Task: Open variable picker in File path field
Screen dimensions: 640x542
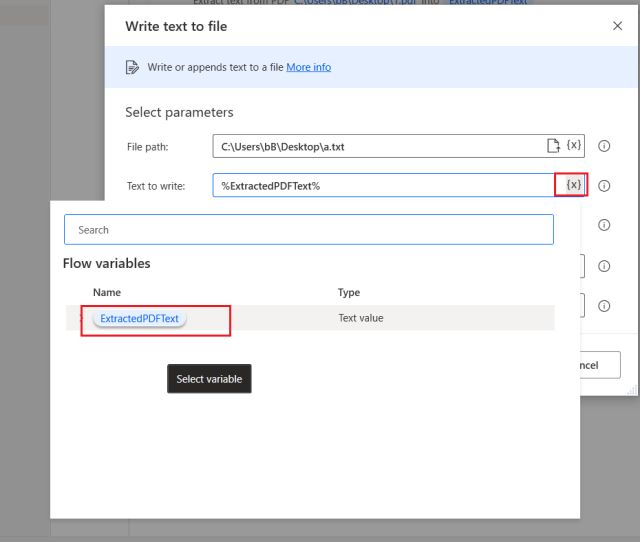Action: (x=573, y=146)
